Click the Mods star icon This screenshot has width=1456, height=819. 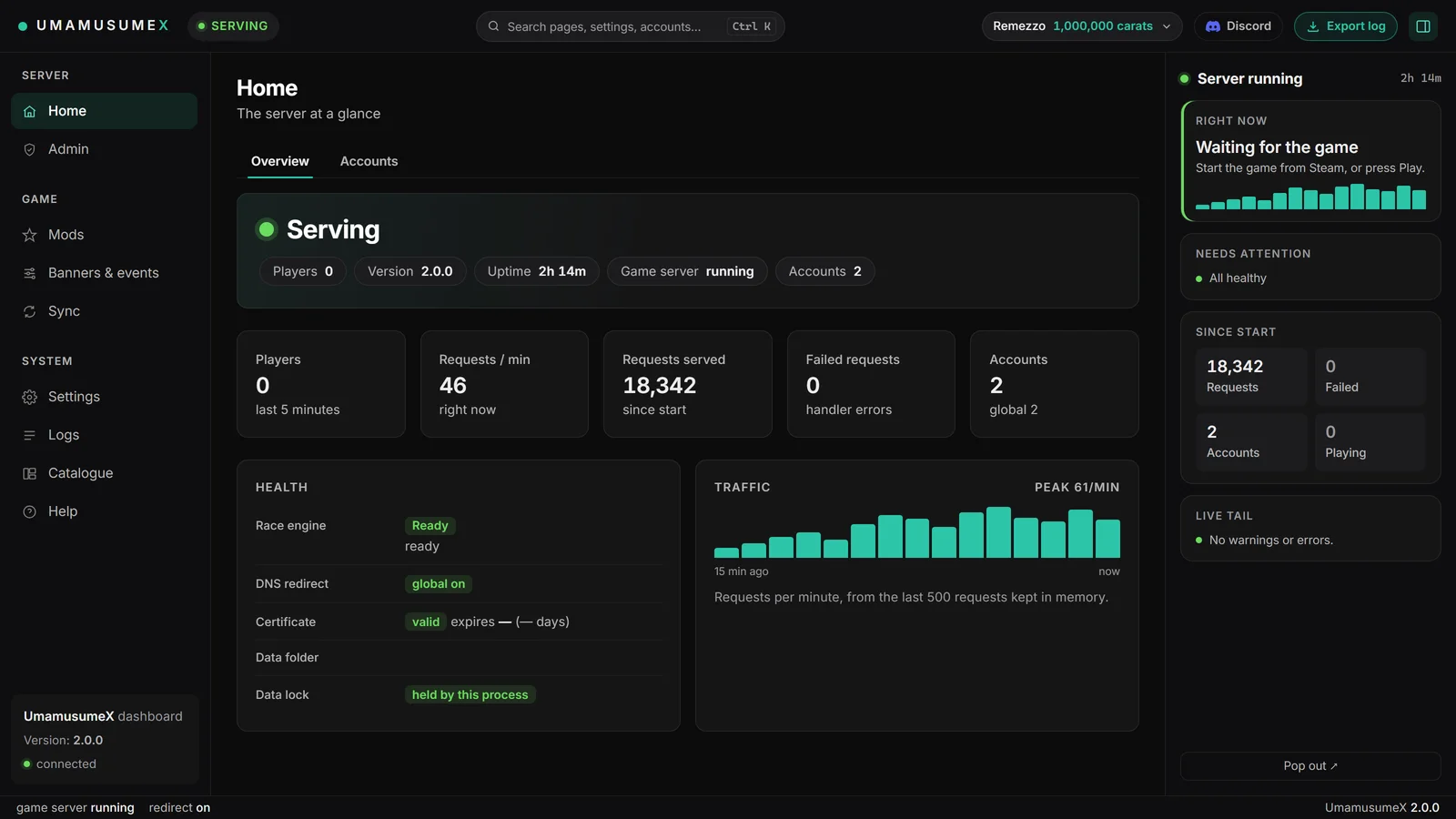[29, 235]
